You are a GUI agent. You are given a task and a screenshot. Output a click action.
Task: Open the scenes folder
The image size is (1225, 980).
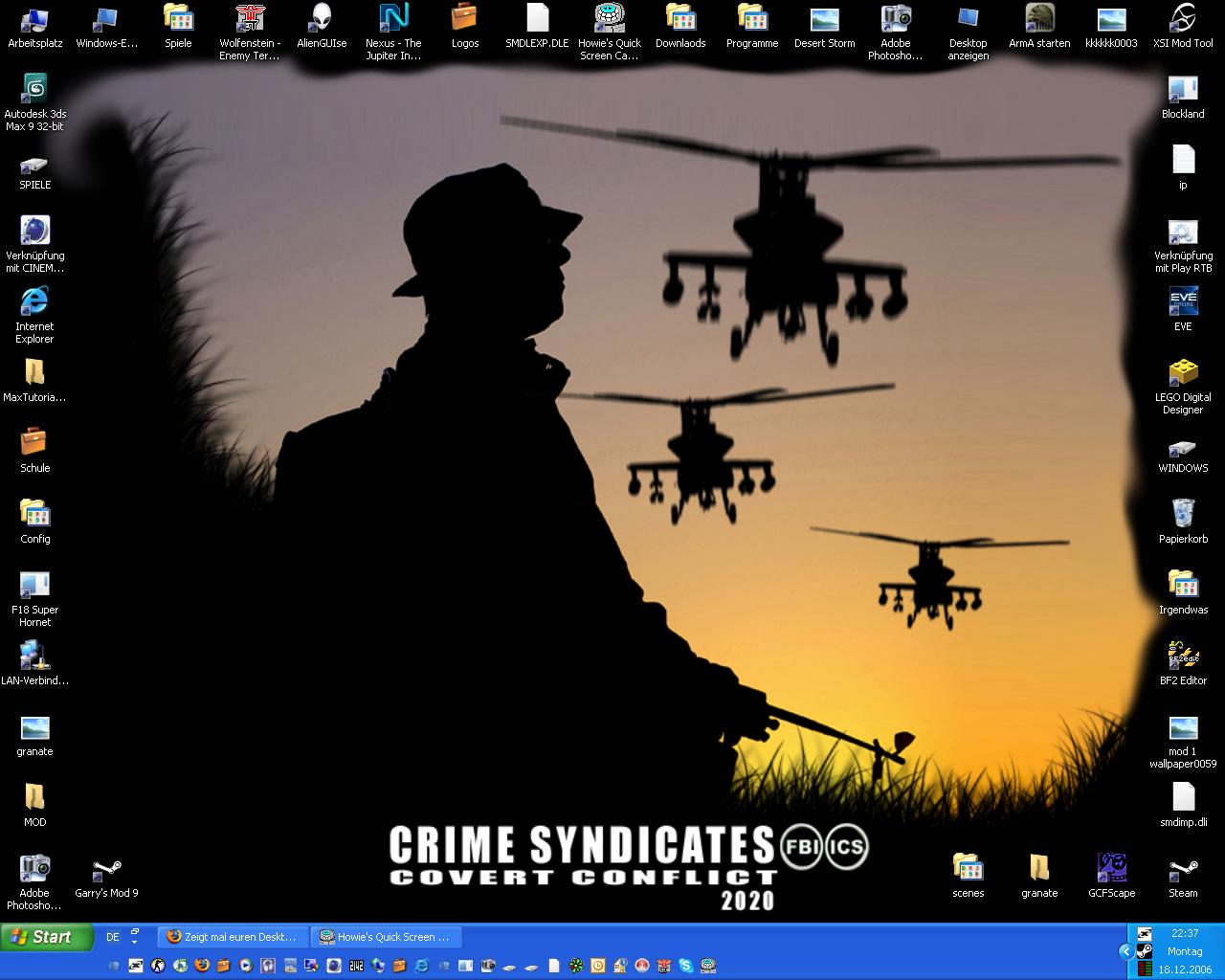pyautogui.click(x=968, y=877)
